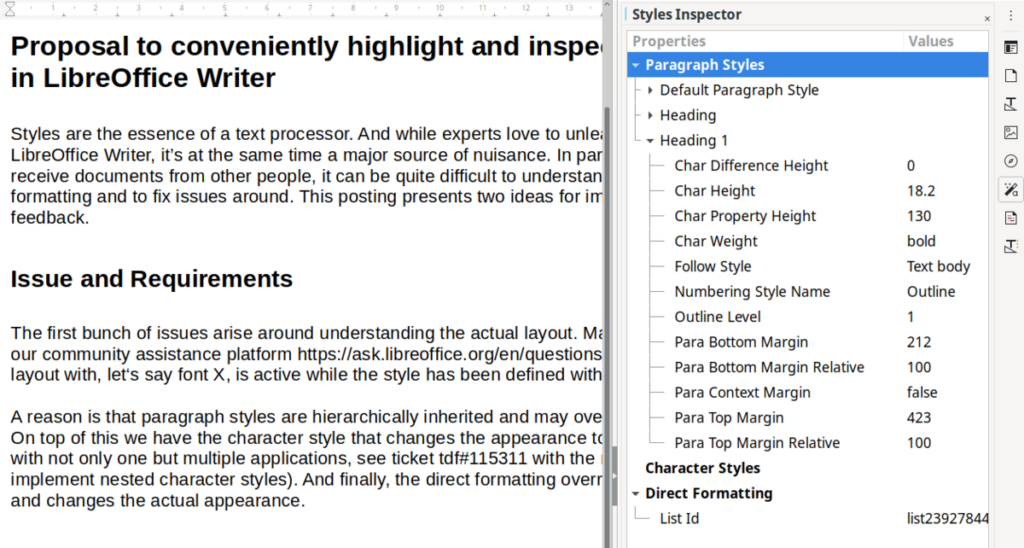Place cursor in 'Issue and Requirements' heading
This screenshot has width=1024, height=548.
(x=152, y=279)
